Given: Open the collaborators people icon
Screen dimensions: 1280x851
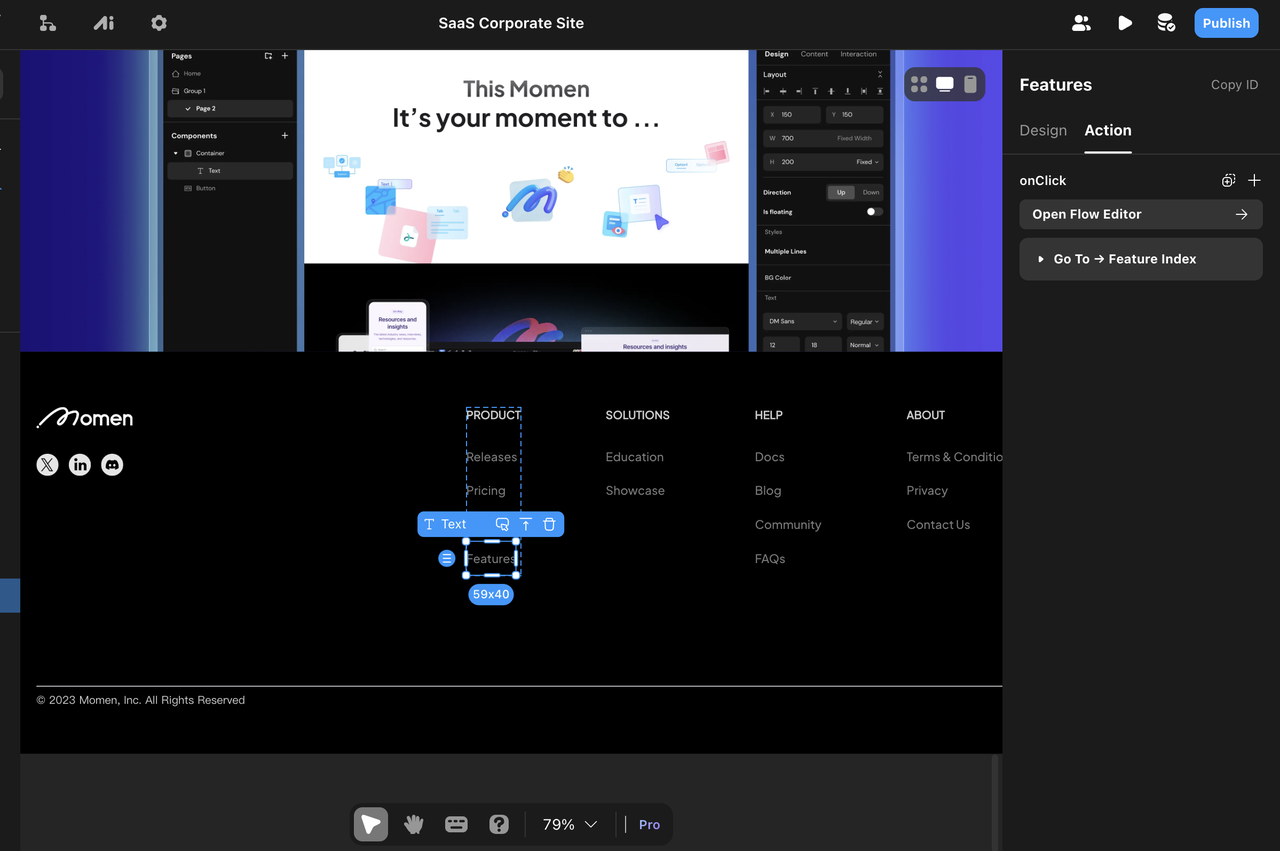Looking at the screenshot, I should [x=1081, y=23].
